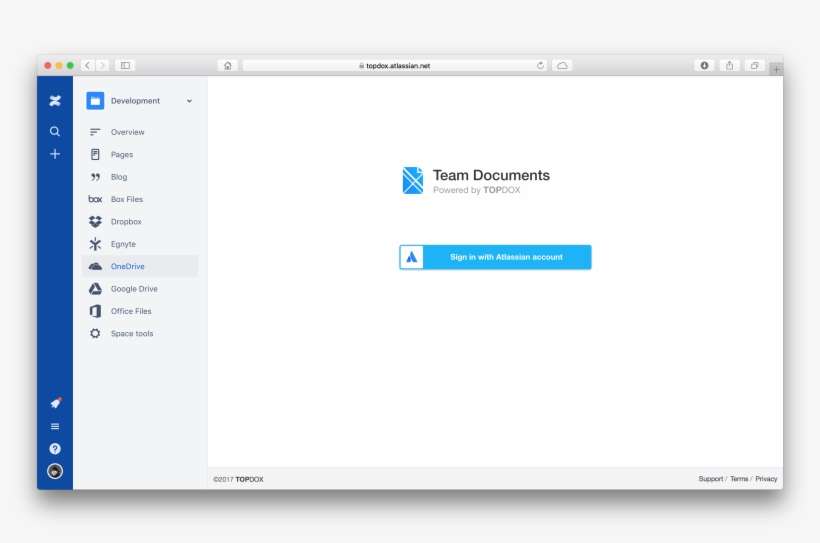The height and width of the screenshot is (543, 820).
Task: Open a new tab plus button
Action: [x=777, y=69]
